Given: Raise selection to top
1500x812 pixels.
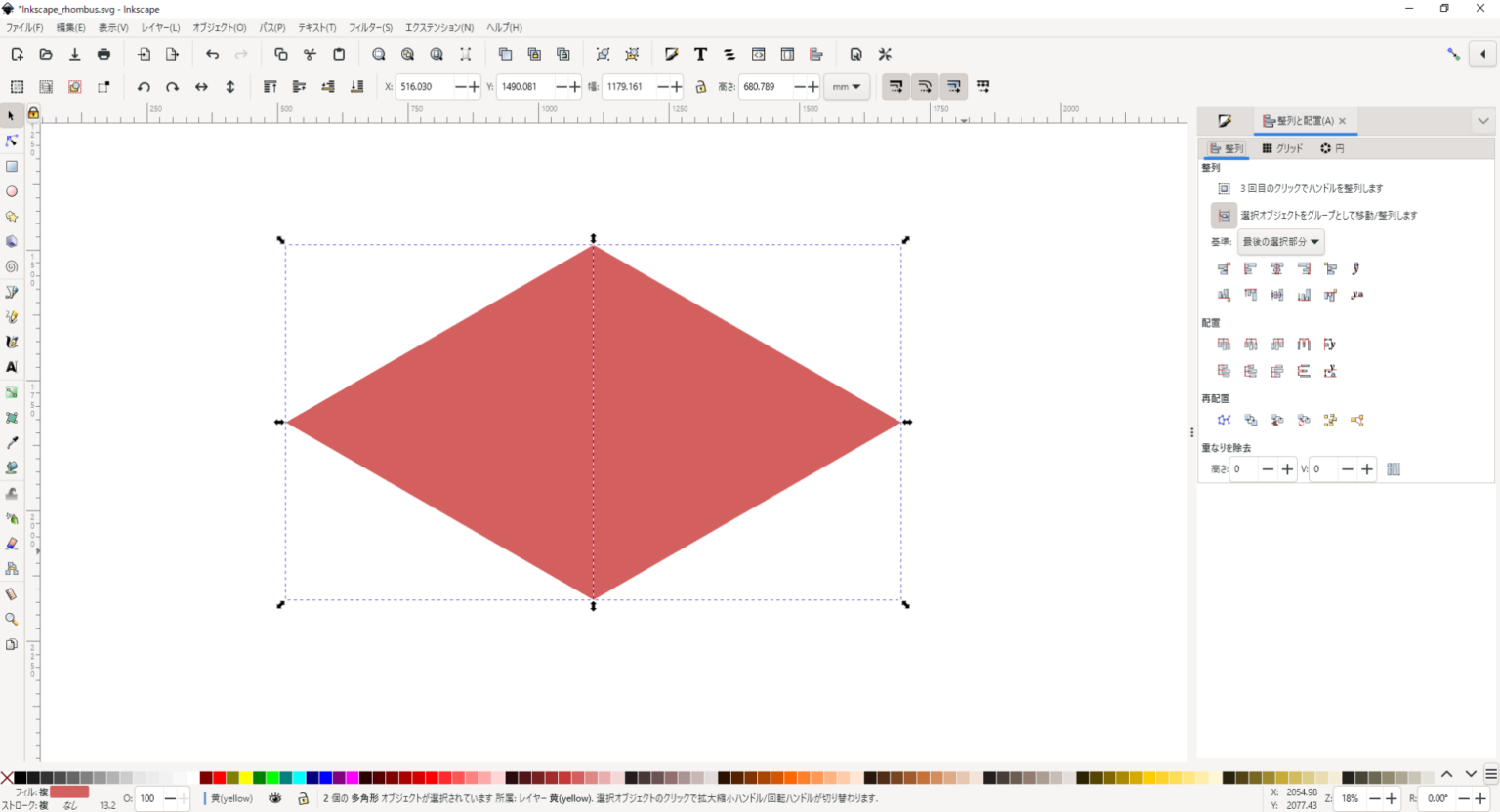Looking at the screenshot, I should point(271,87).
